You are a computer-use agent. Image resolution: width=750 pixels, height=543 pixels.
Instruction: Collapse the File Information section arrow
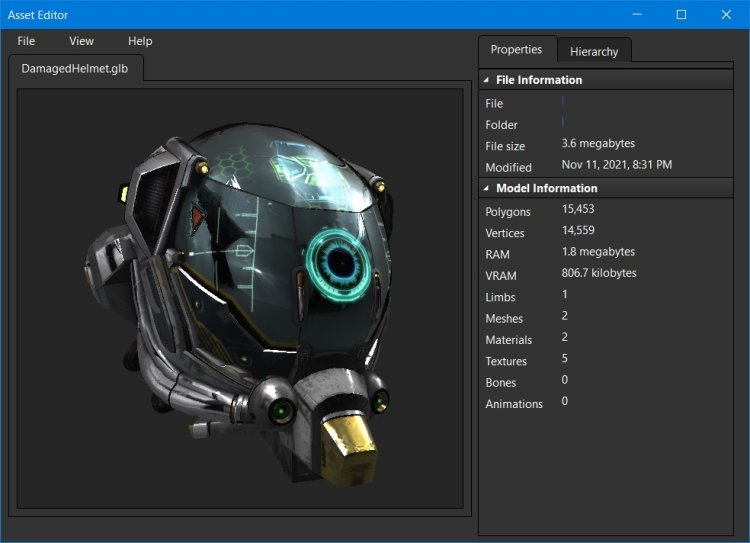click(486, 80)
